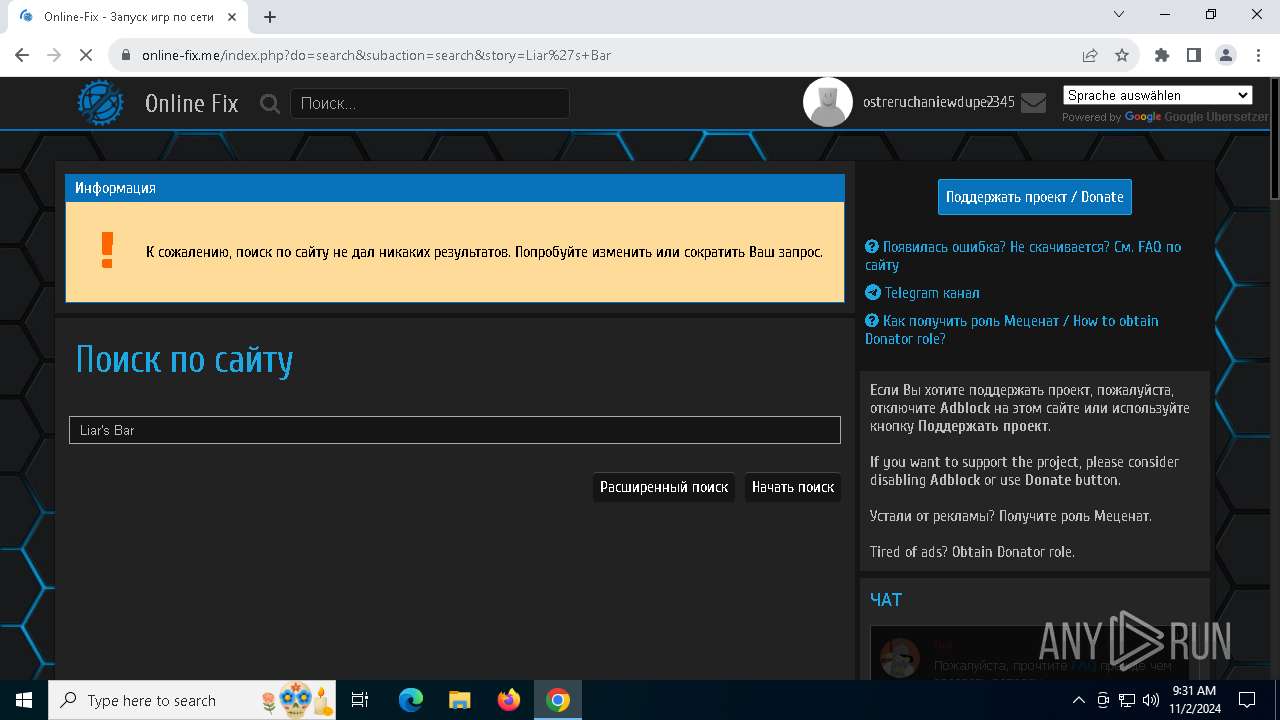Click the magnifier icon beside the header search field
This screenshot has height=720, width=1280.
pyautogui.click(x=270, y=103)
